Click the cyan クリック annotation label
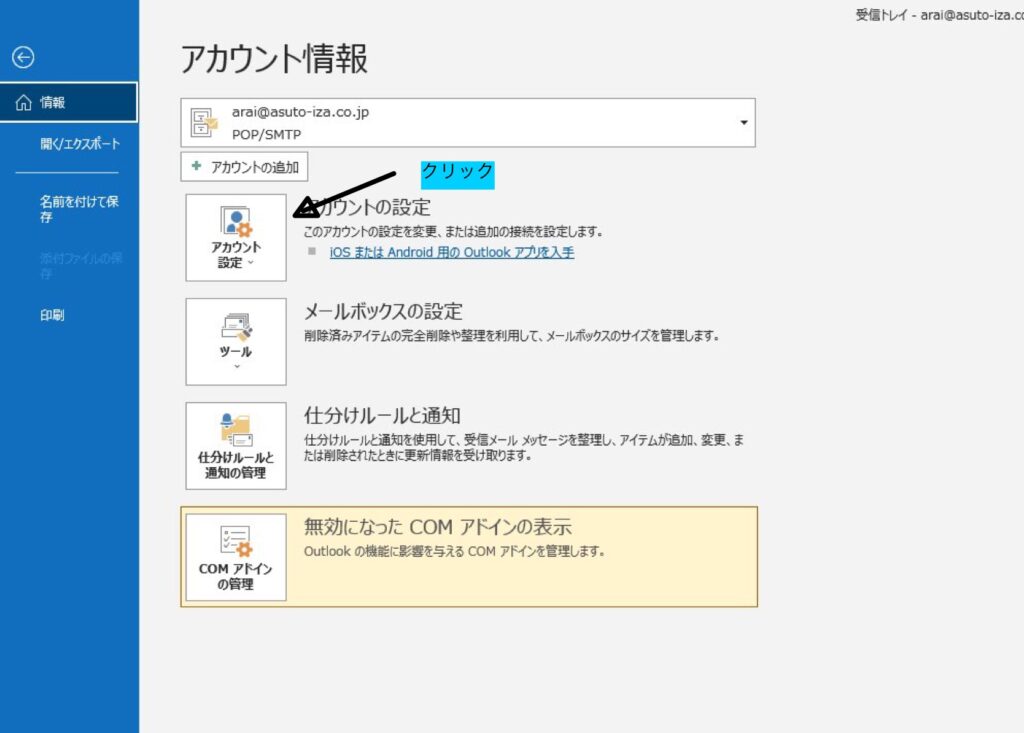Viewport: 1024px width, 733px height. click(457, 172)
